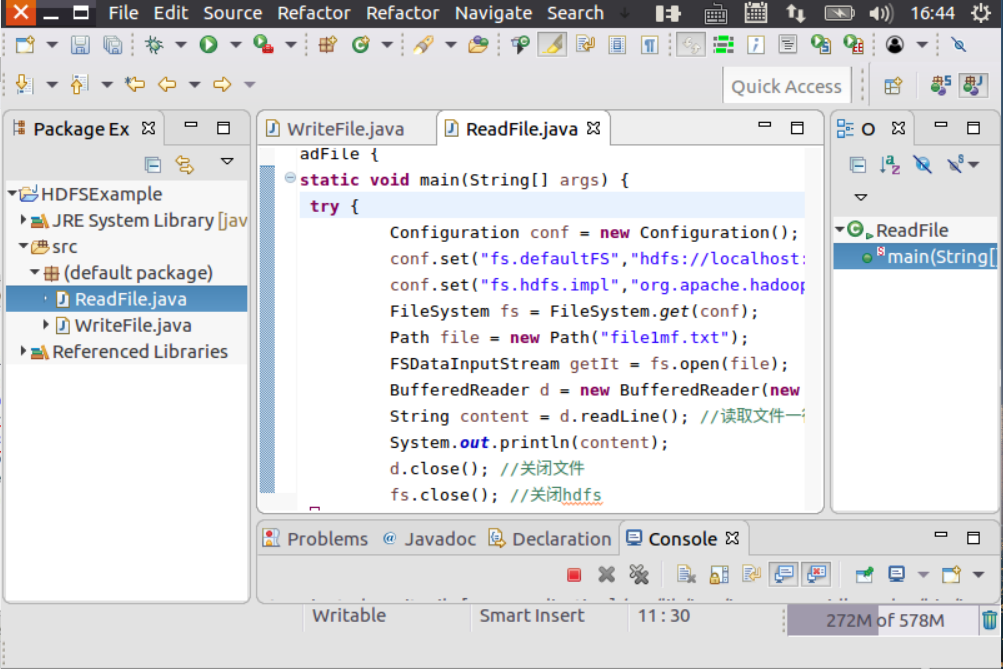This screenshot has height=669, width=1003.
Task: Toggle Hide Static members in Outline
Action: pyautogui.click(x=955, y=165)
